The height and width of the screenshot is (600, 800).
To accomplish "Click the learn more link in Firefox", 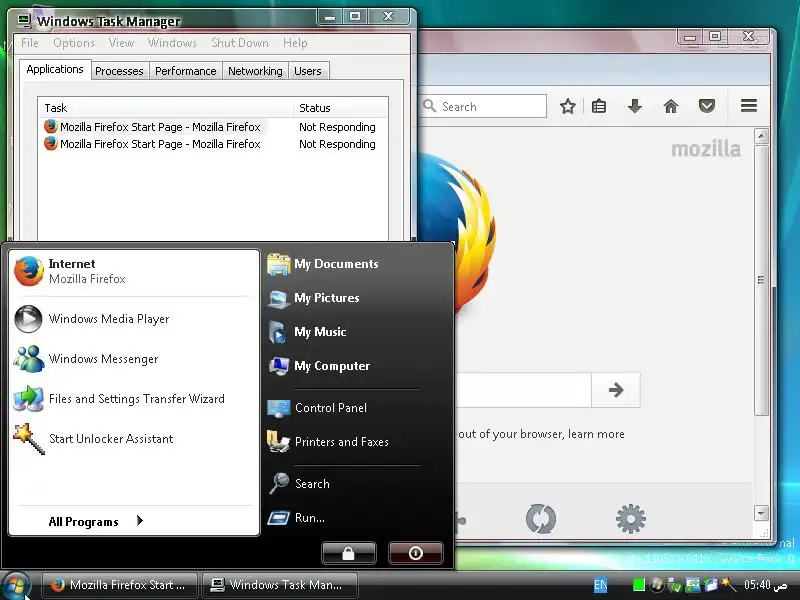I will (x=596, y=434).
